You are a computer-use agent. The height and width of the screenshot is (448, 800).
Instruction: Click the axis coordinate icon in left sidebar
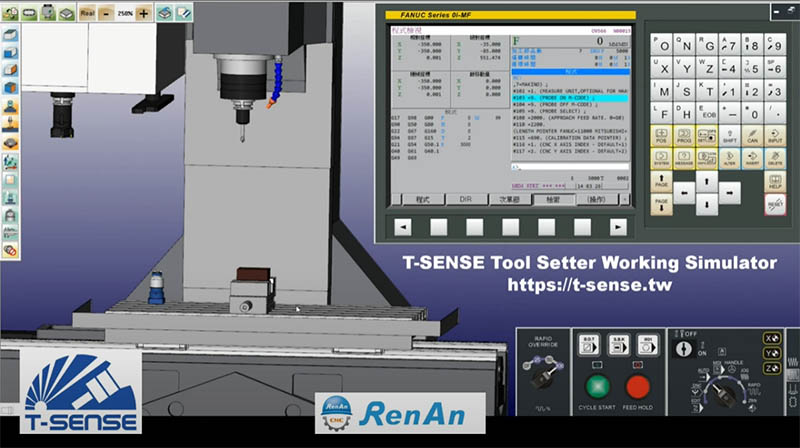tap(10, 161)
